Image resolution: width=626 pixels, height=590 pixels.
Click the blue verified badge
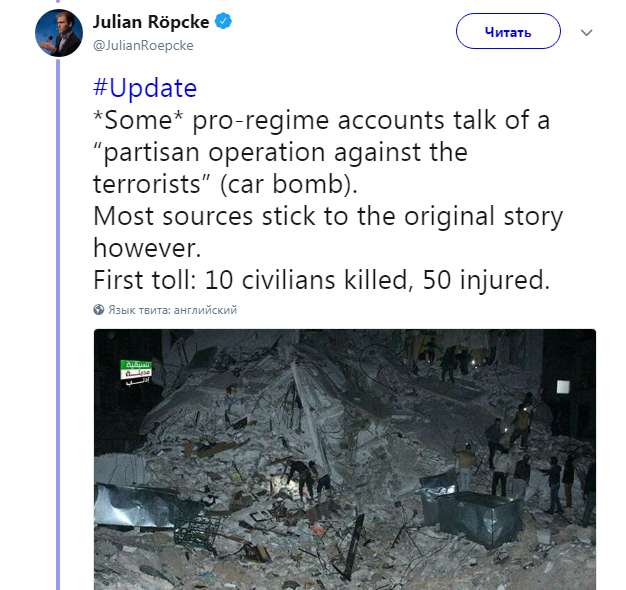224,22
